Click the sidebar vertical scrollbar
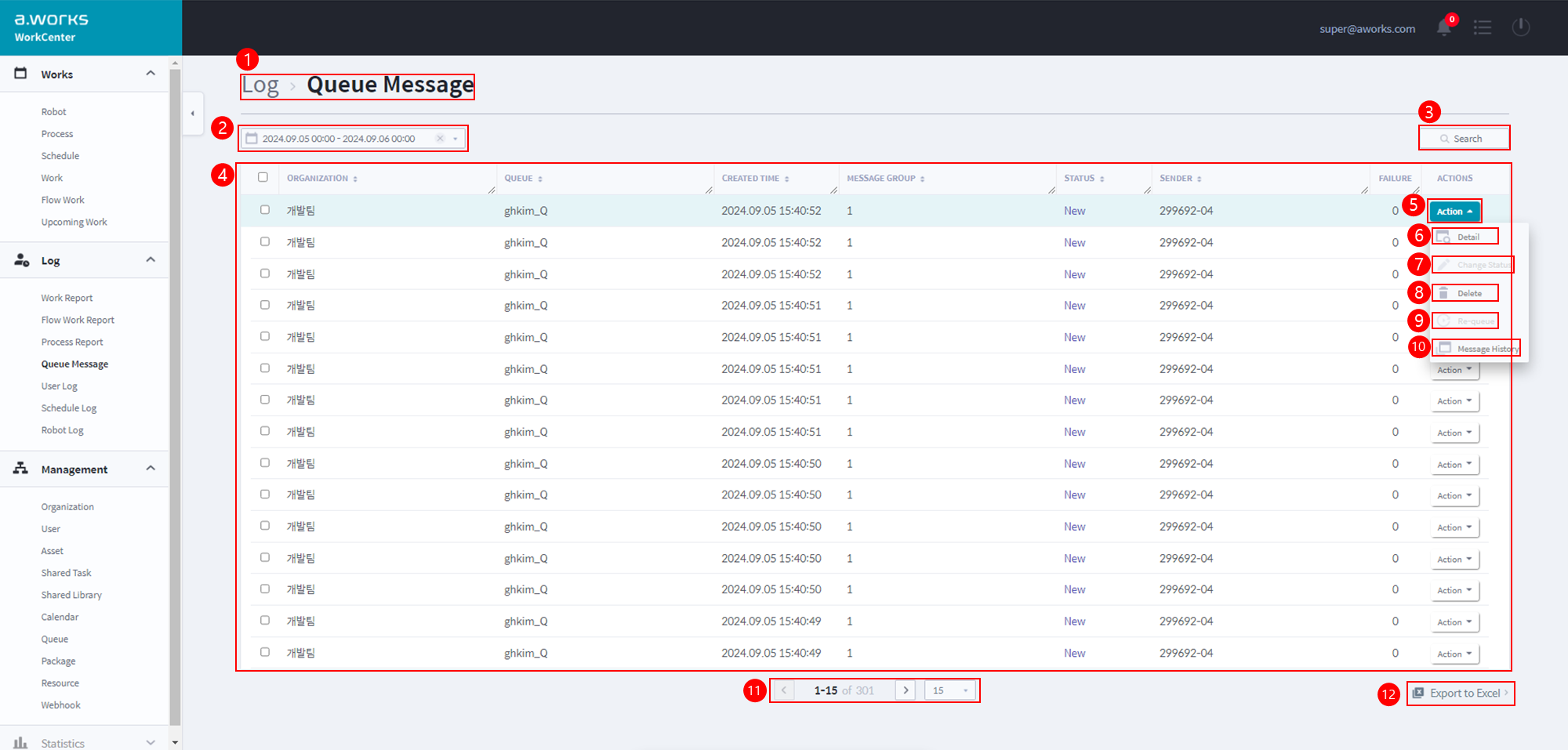 pyautogui.click(x=175, y=396)
